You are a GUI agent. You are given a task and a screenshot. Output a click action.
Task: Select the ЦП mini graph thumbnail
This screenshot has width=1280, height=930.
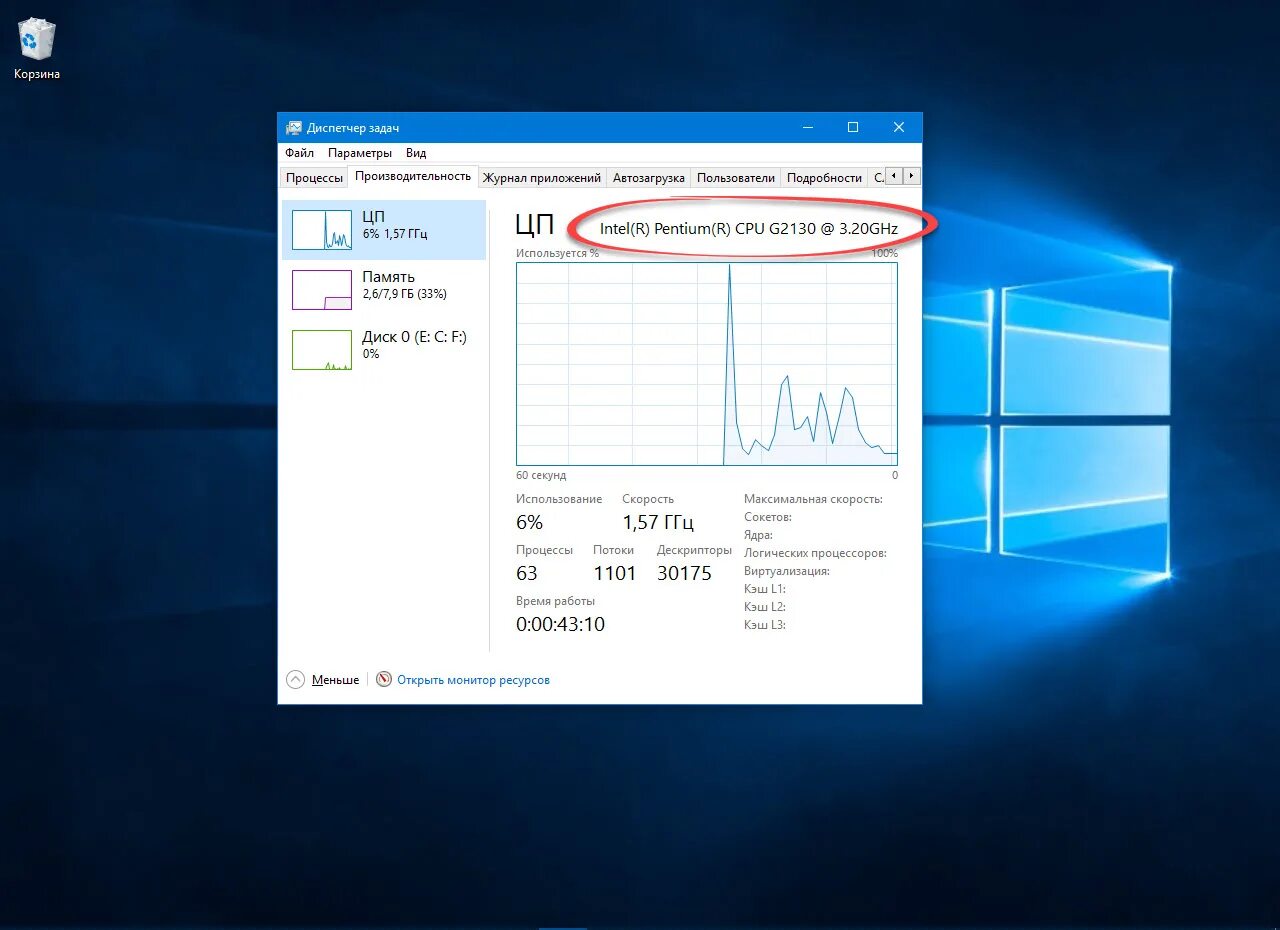322,230
